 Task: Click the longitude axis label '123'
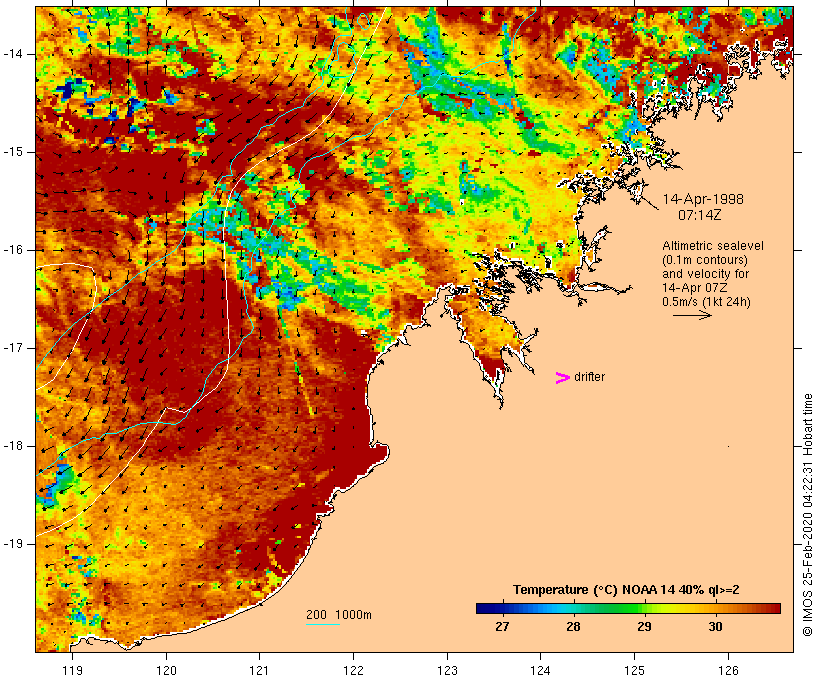pos(447,670)
